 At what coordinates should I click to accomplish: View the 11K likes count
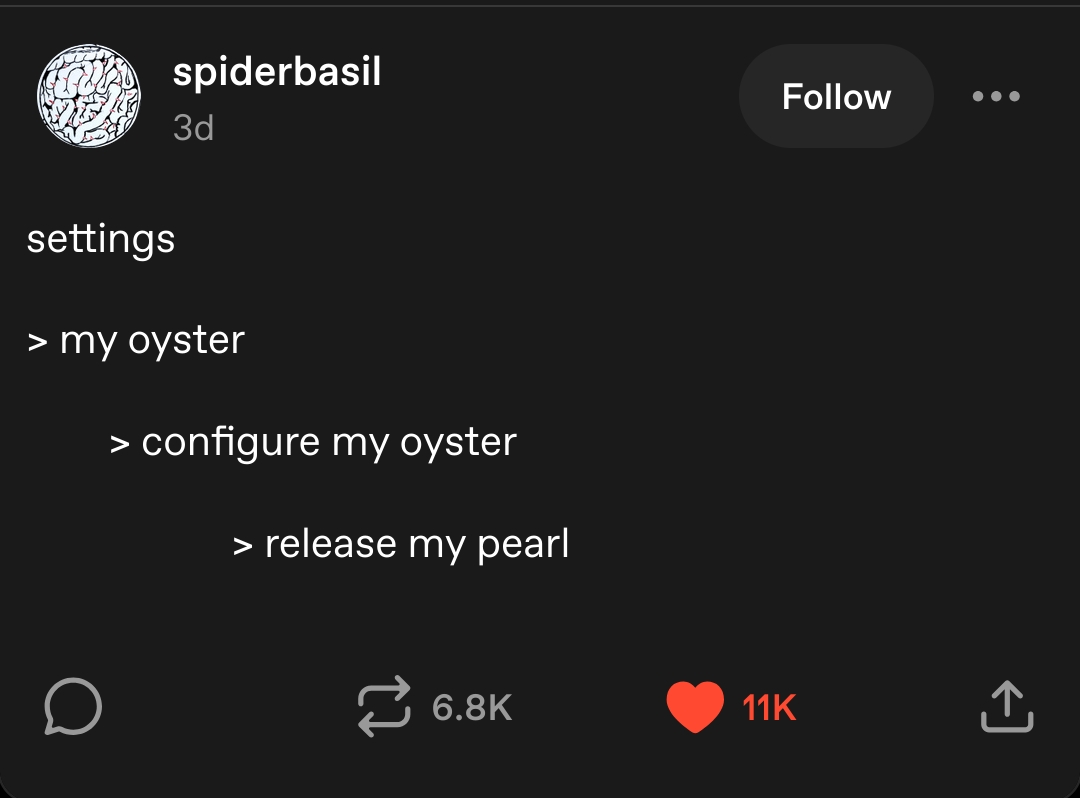click(x=769, y=708)
